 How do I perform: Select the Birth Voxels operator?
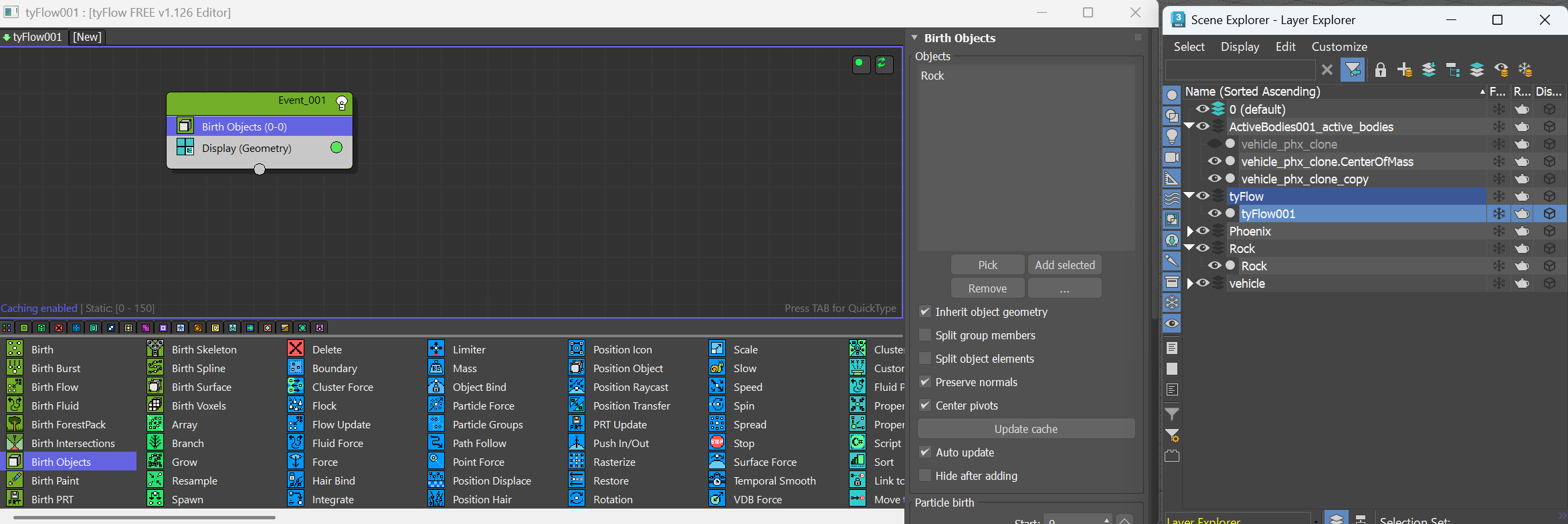tap(199, 406)
